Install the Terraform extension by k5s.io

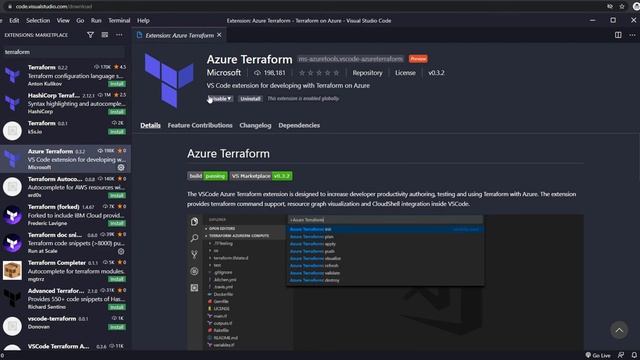click(x=117, y=132)
